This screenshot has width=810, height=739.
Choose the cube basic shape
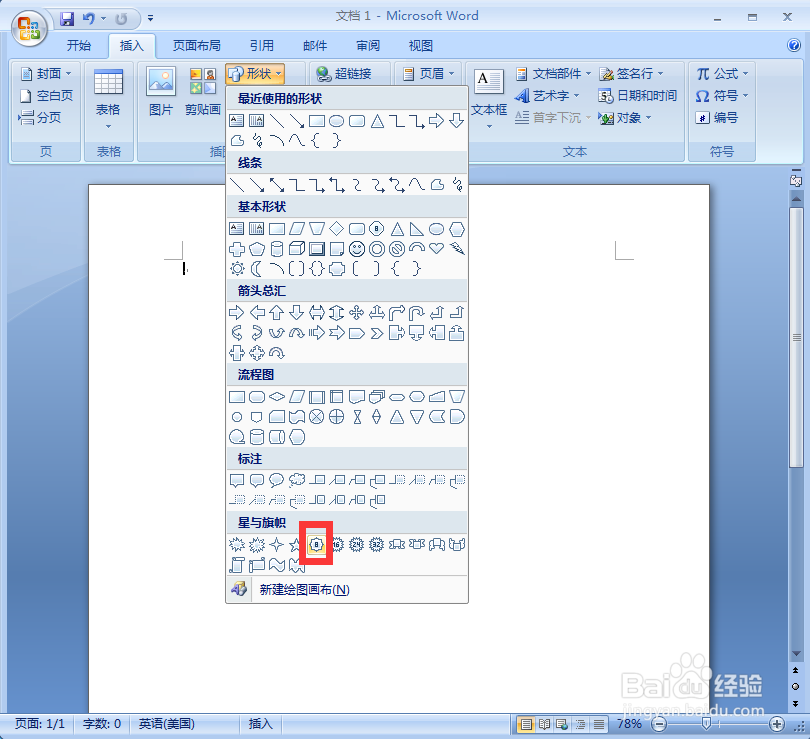coord(297,249)
